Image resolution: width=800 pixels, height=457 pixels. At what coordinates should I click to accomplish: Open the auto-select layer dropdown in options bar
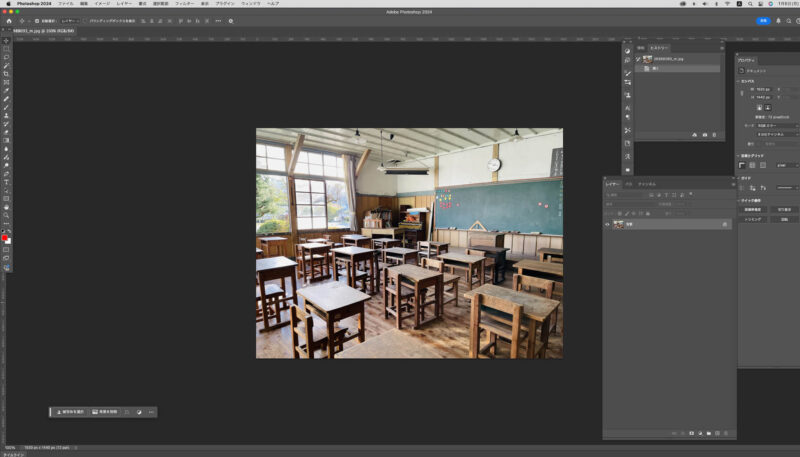[70, 21]
